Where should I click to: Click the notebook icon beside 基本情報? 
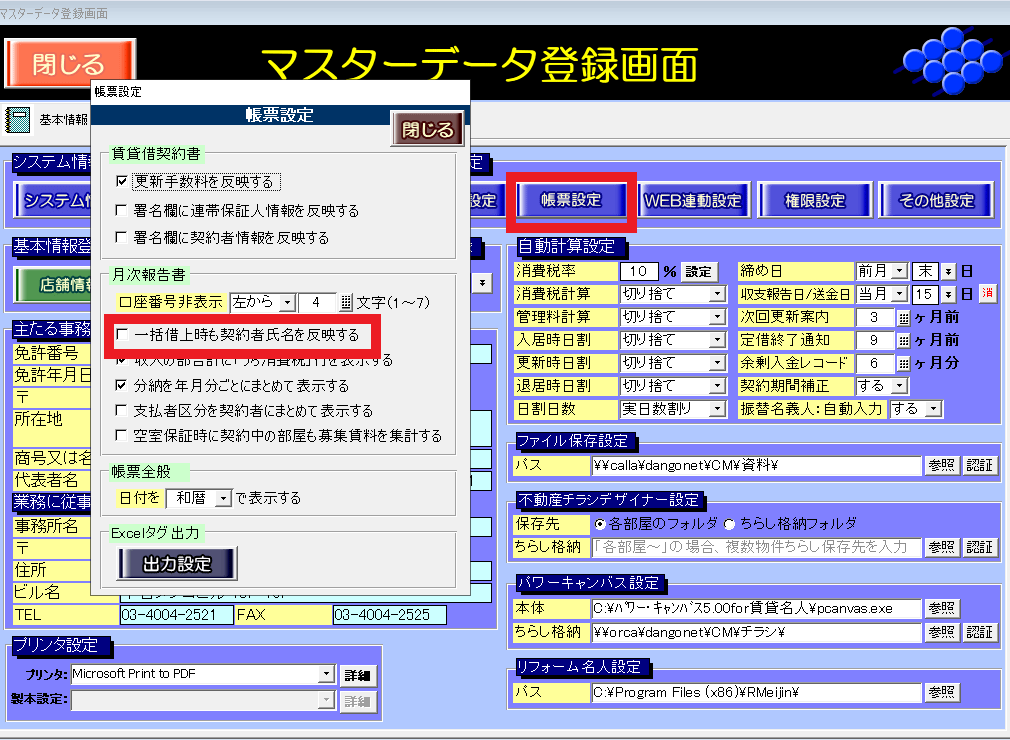[x=18, y=119]
